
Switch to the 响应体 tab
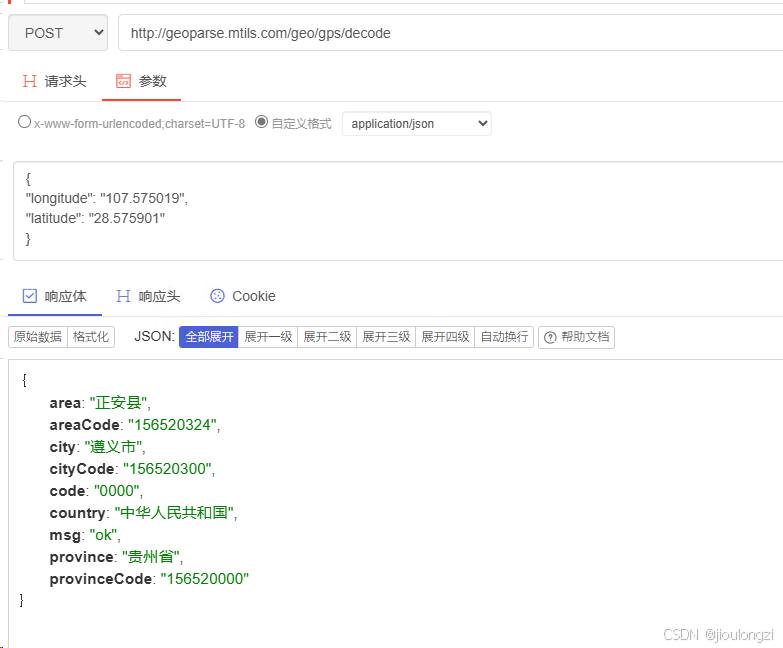pyautogui.click(x=55, y=297)
